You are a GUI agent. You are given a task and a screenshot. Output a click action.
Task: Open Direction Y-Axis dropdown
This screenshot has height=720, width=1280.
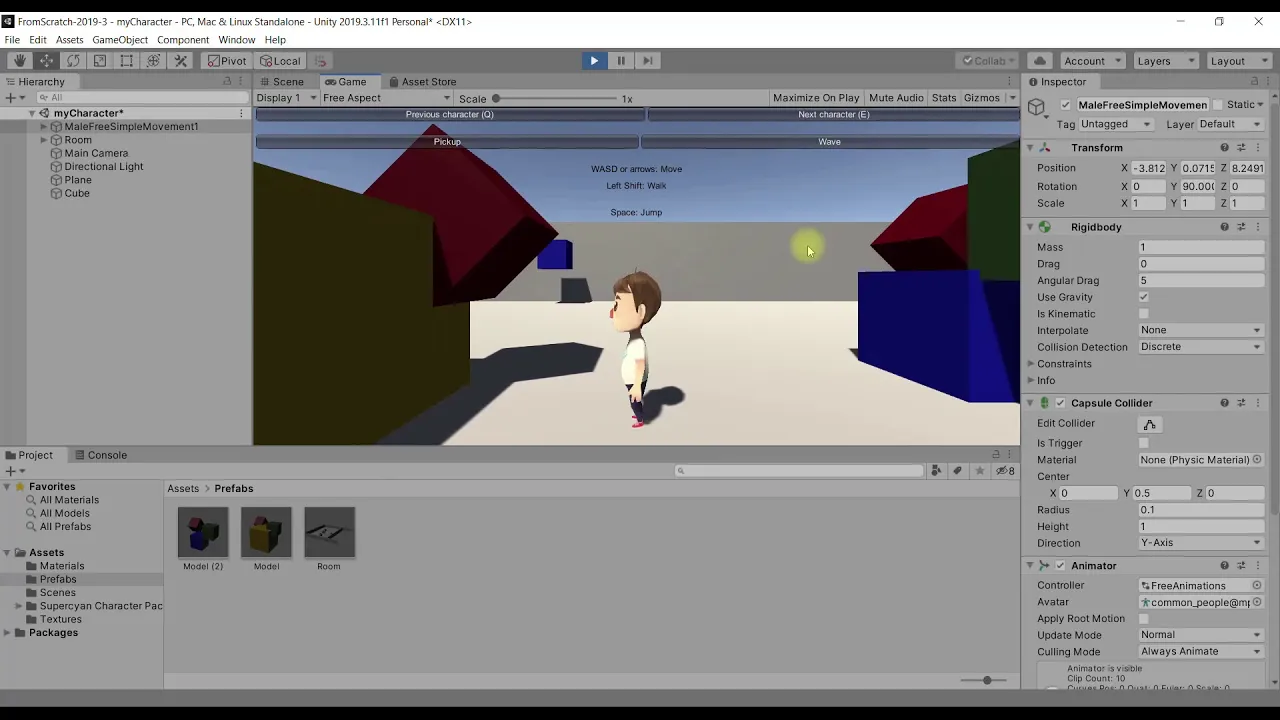point(1201,543)
